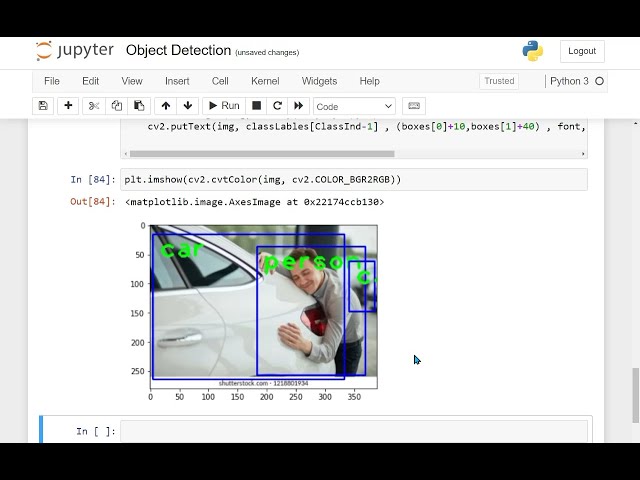Open the Kernel menu

(x=265, y=81)
